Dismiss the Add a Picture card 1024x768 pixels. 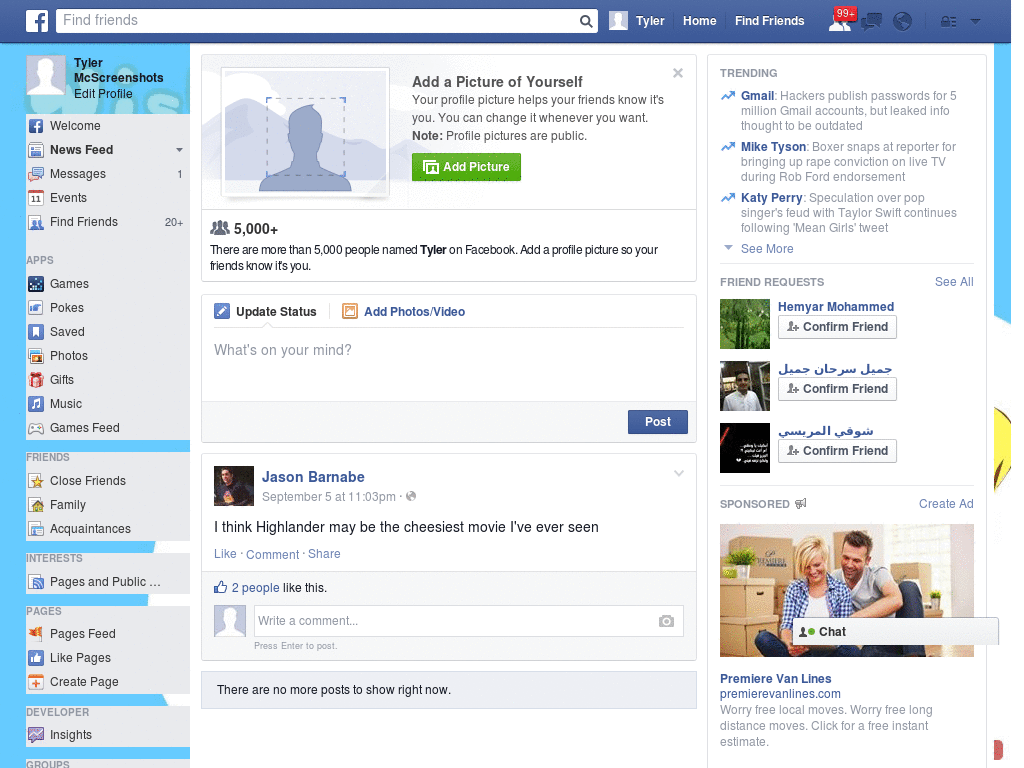[678, 73]
